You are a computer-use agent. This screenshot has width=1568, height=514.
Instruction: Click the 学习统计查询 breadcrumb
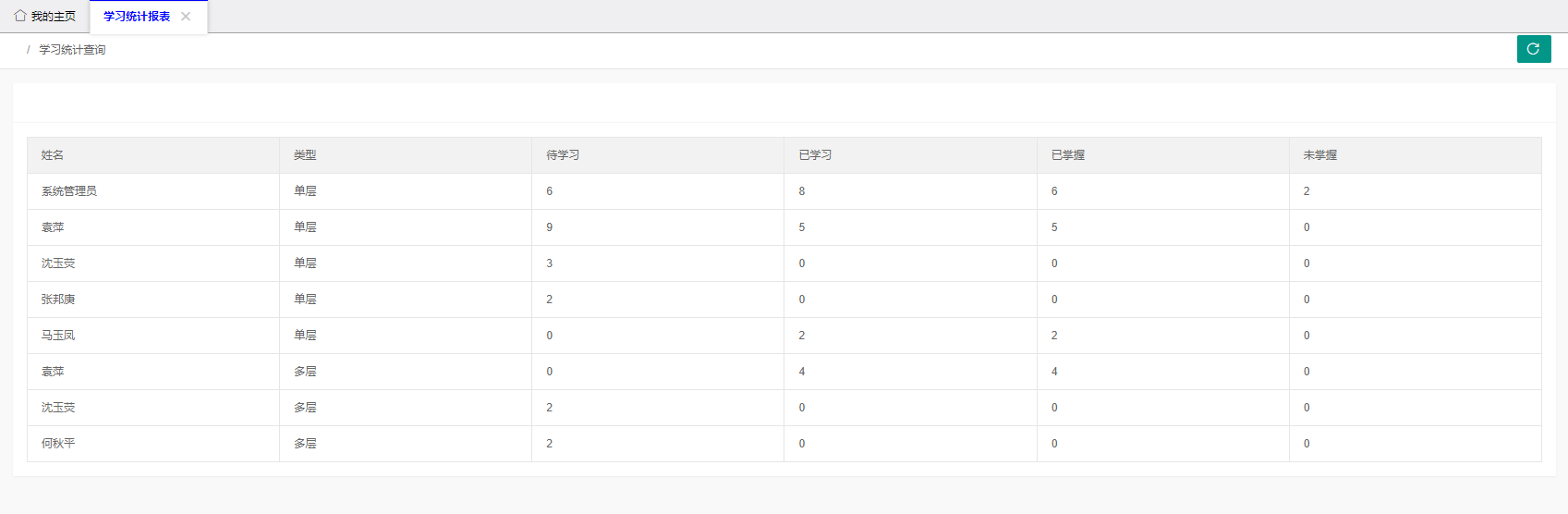click(72, 50)
